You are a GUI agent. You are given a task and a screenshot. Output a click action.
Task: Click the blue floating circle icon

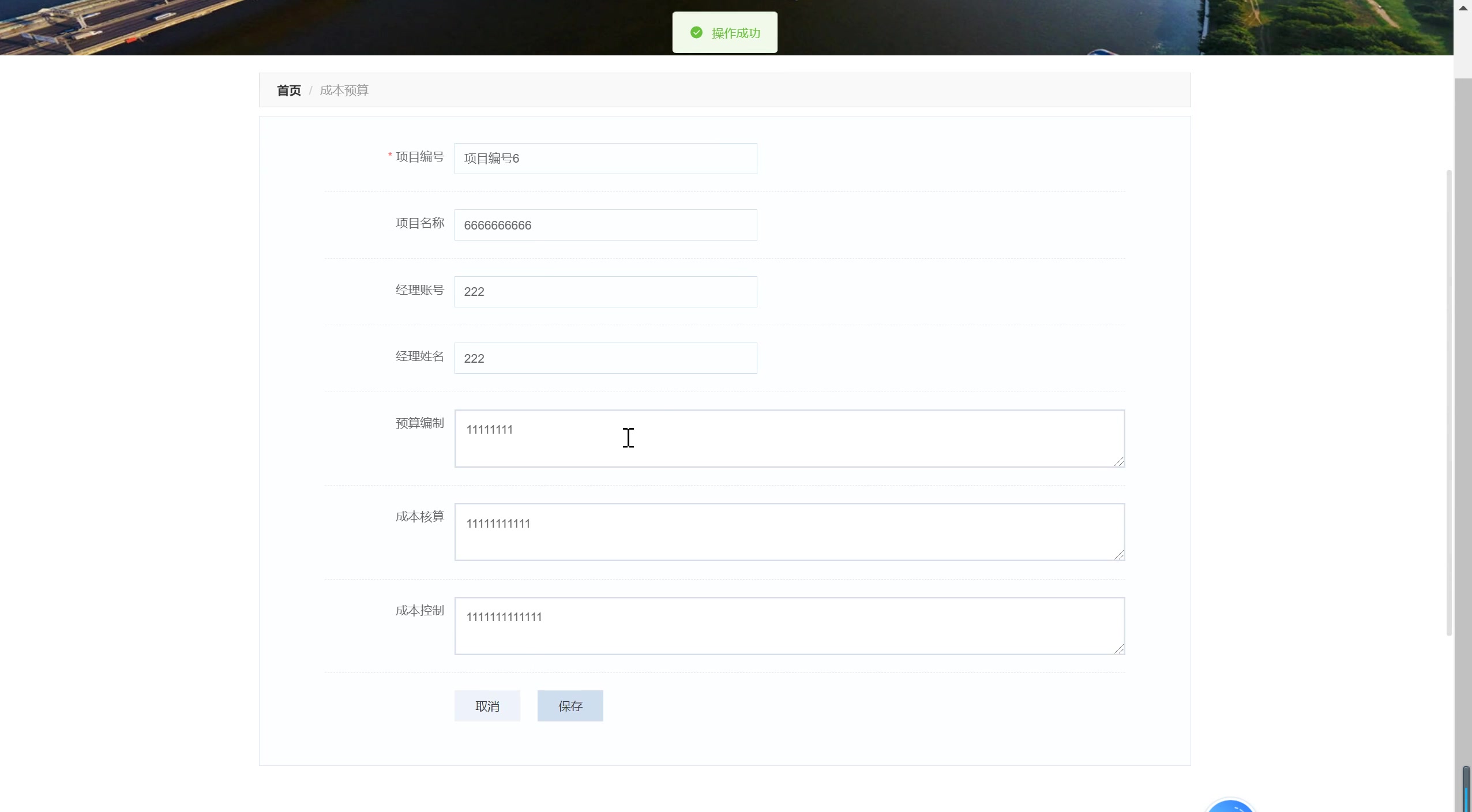1230,806
